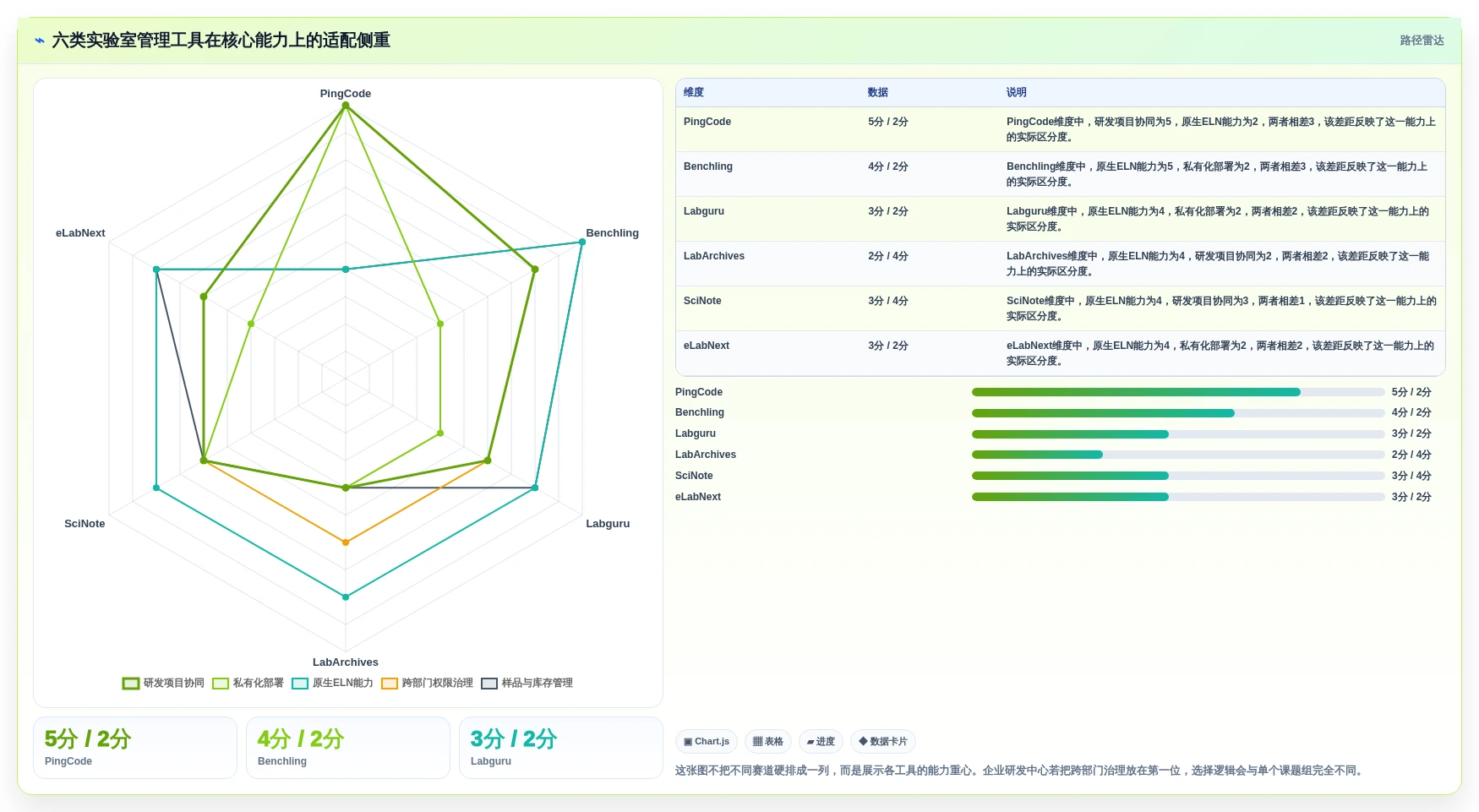Select the PingCode table row name
Screen dimensions: 1479x812
pos(707,122)
